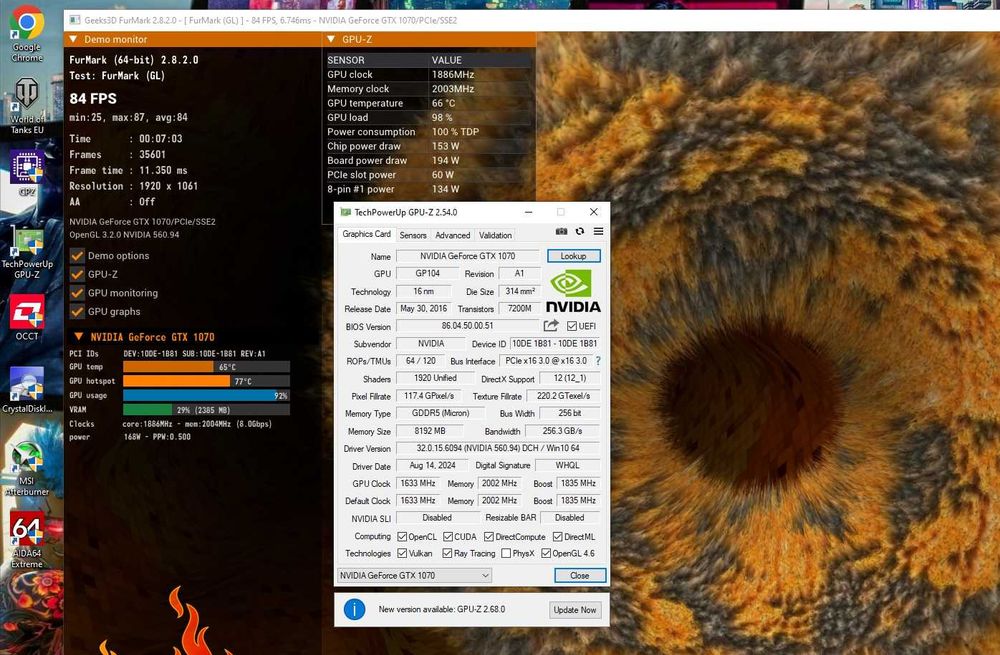1000x655 pixels.
Task: Click the Device ID 10DE 1B81 field
Action: point(554,344)
